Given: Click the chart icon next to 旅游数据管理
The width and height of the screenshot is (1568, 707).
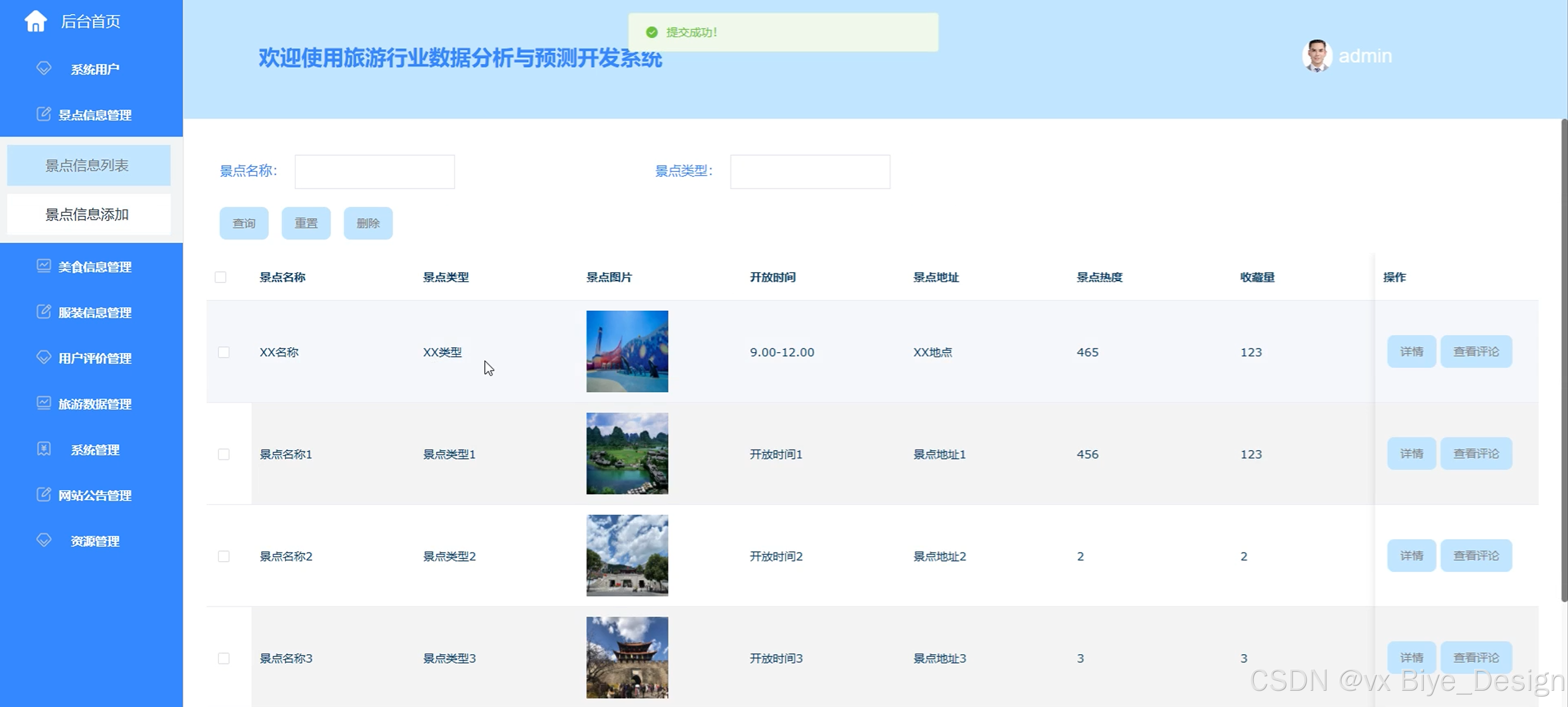Looking at the screenshot, I should pos(44,403).
